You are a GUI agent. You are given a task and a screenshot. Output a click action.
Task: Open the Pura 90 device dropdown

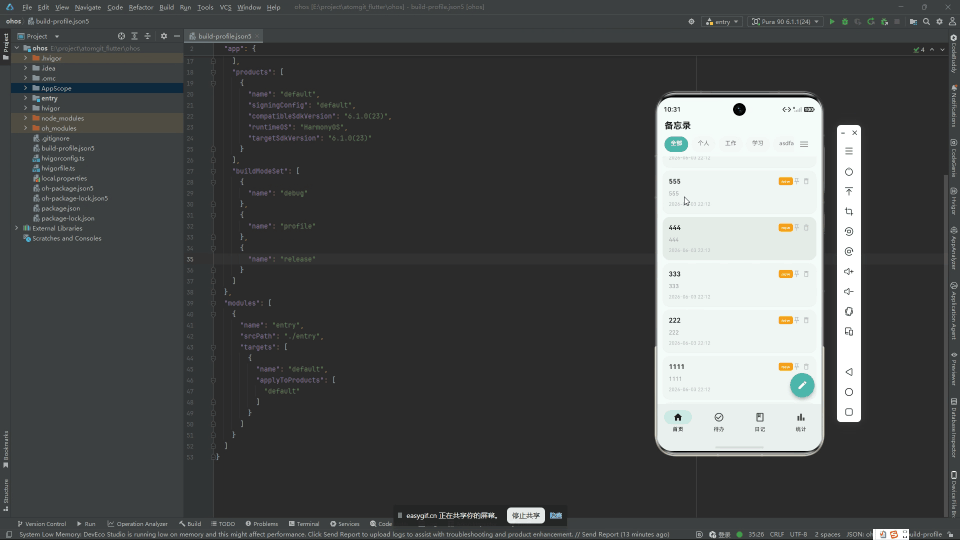tap(785, 21)
